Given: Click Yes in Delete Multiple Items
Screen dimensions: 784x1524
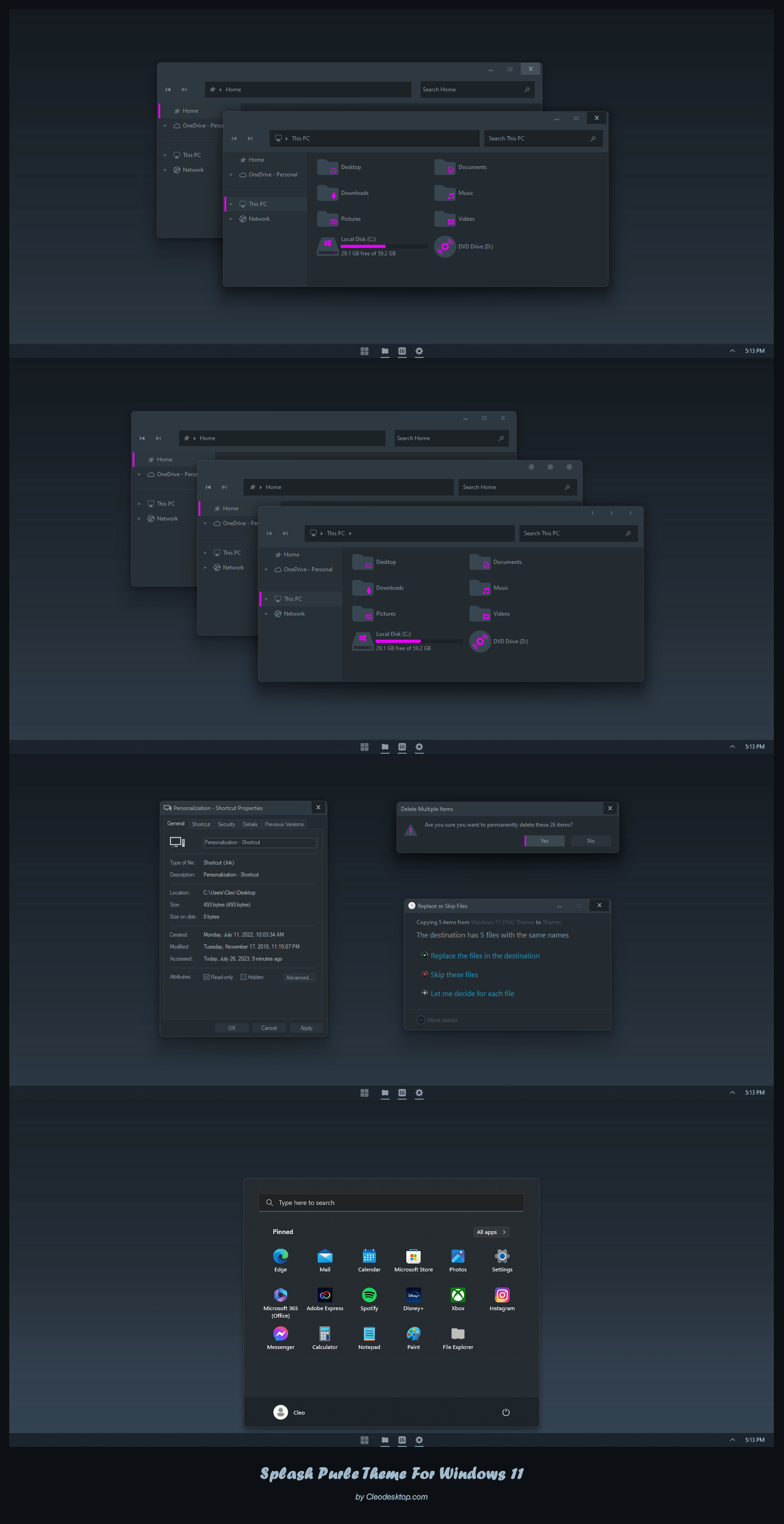Looking at the screenshot, I should point(544,841).
